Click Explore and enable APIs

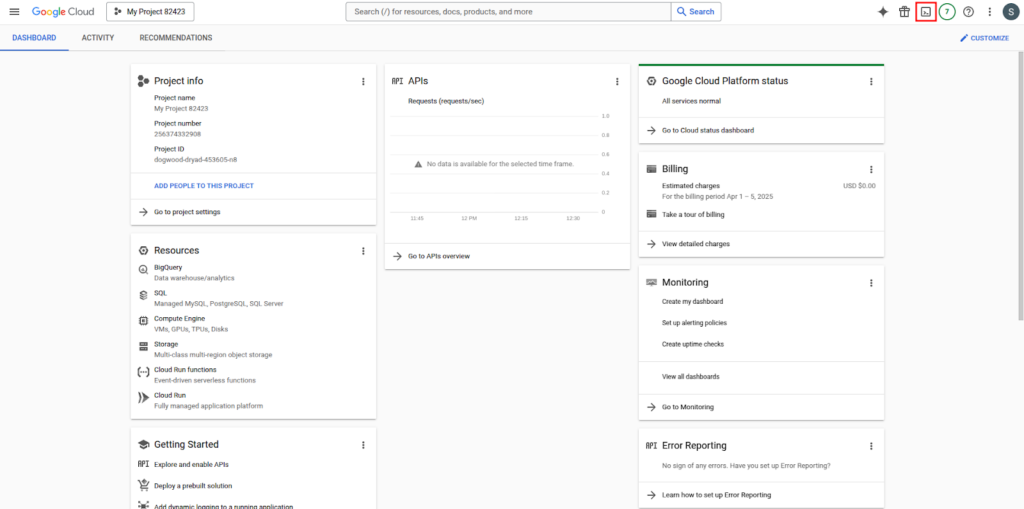point(191,465)
